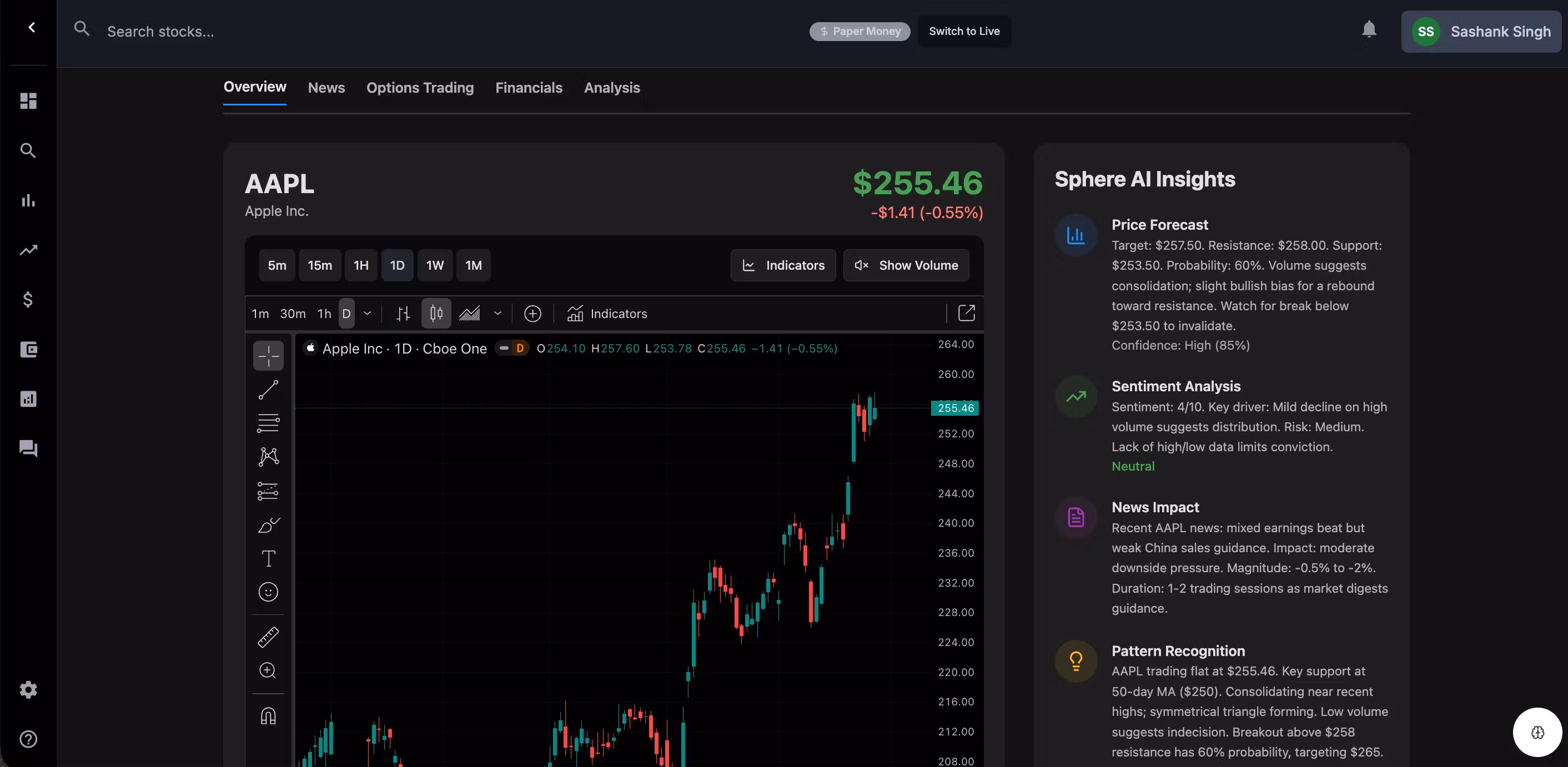This screenshot has height=767, width=1568.
Task: Set chart interval to D
Action: pos(346,314)
